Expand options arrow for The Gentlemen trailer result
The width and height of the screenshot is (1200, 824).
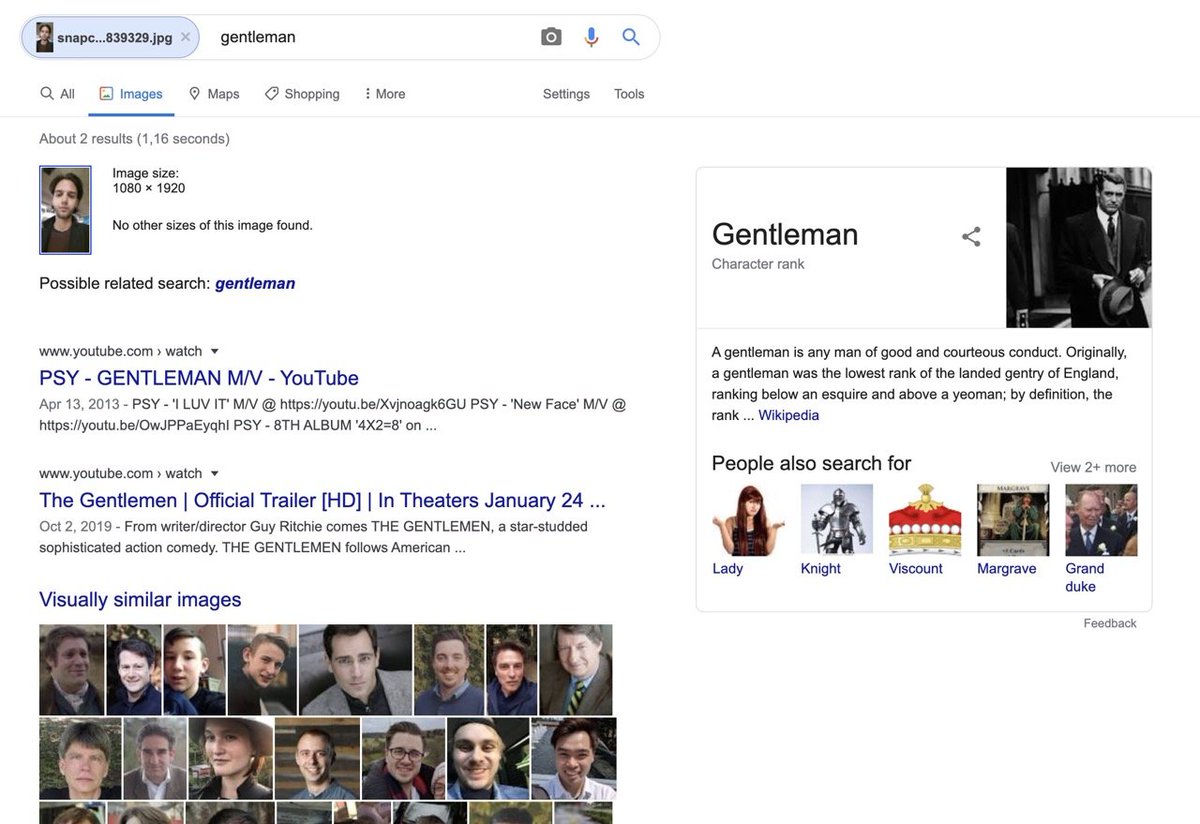tap(214, 473)
